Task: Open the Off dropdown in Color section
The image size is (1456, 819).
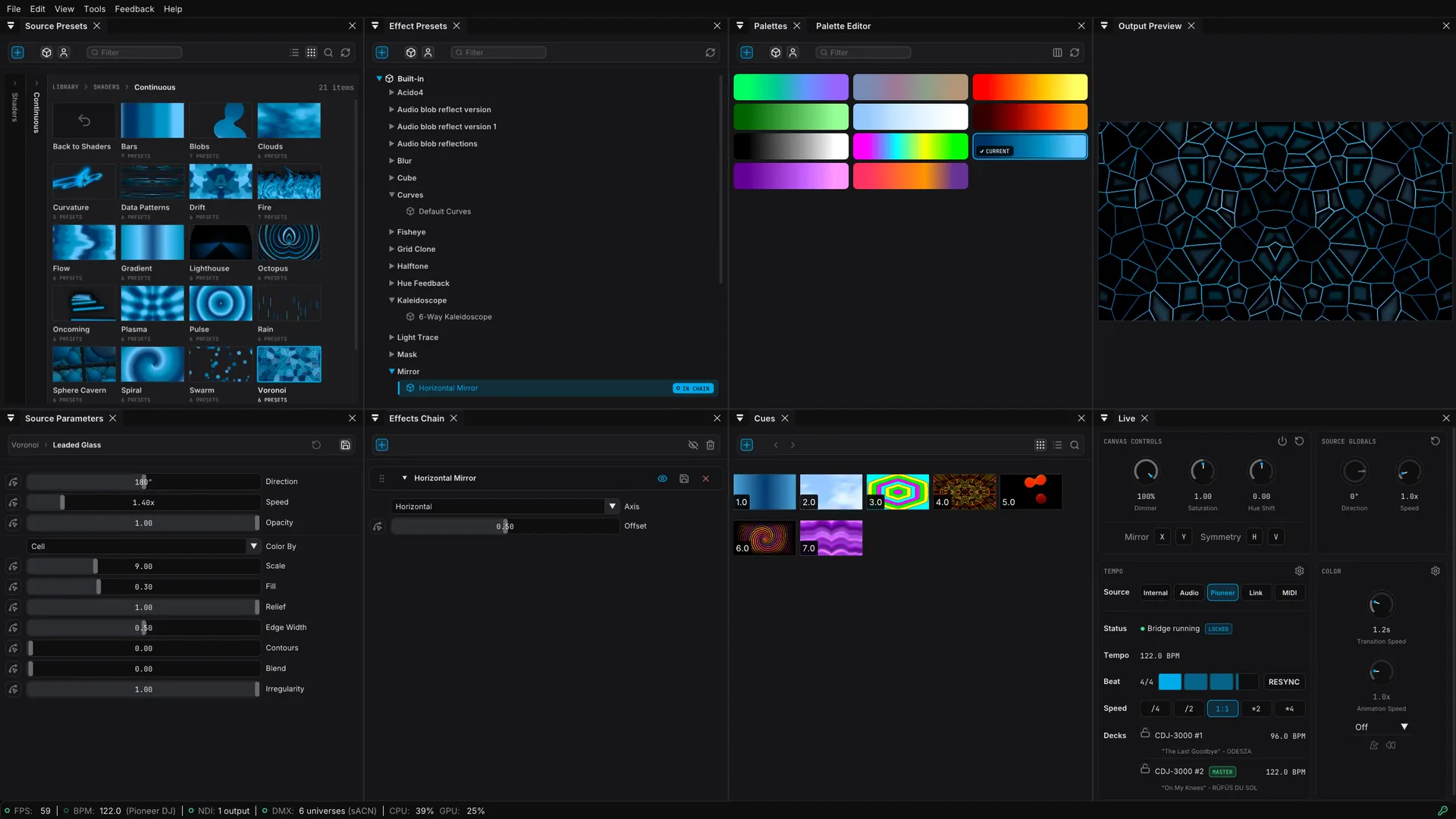Action: pos(1381,727)
